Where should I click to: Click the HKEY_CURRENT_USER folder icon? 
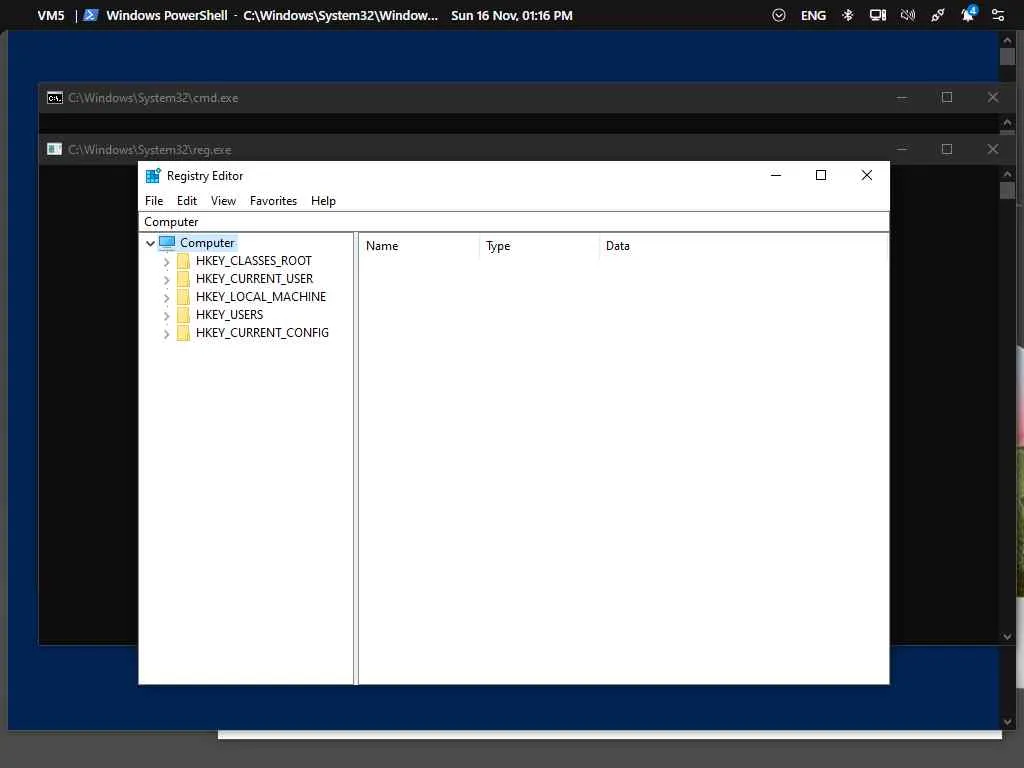[184, 279]
